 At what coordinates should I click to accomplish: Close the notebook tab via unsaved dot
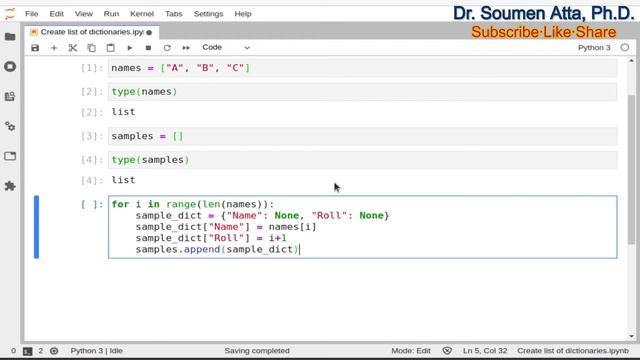[x=149, y=32]
